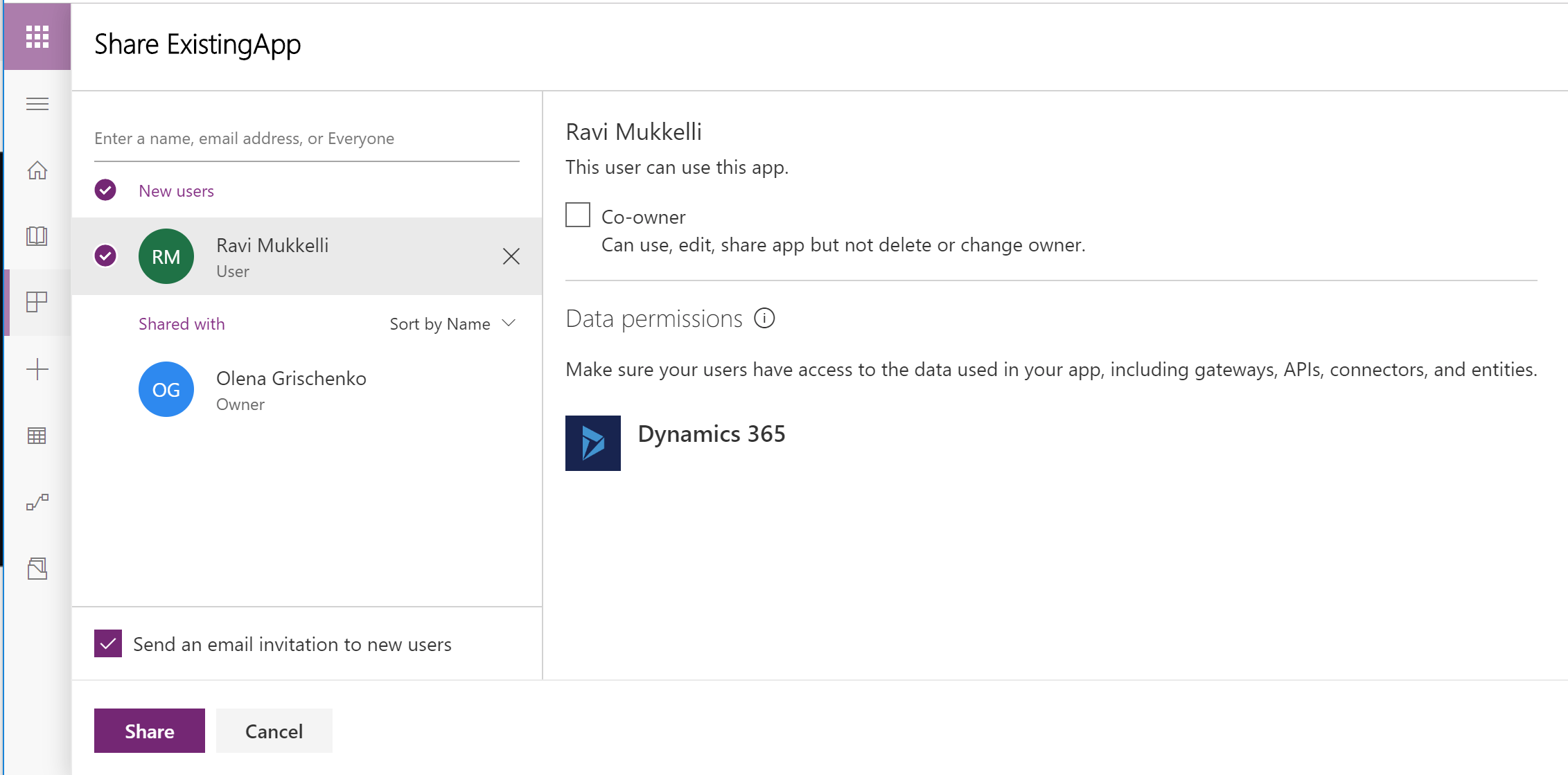Click the Dynamics 365 connector tile
Image resolution: width=1568 pixels, height=775 pixels.
click(592, 443)
